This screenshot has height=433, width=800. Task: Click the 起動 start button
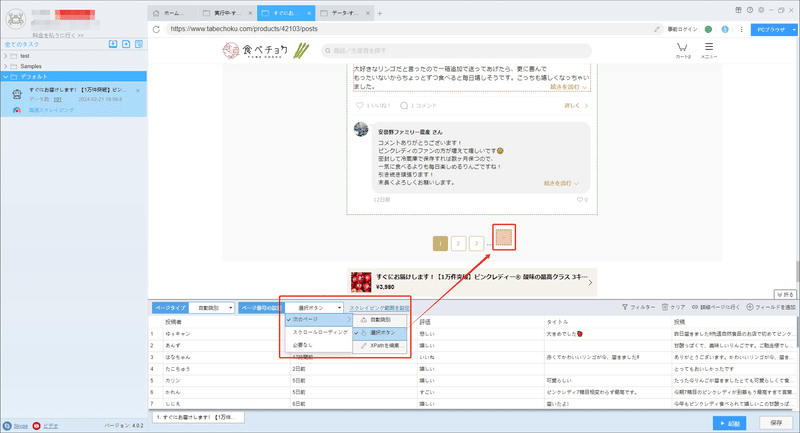coord(729,423)
